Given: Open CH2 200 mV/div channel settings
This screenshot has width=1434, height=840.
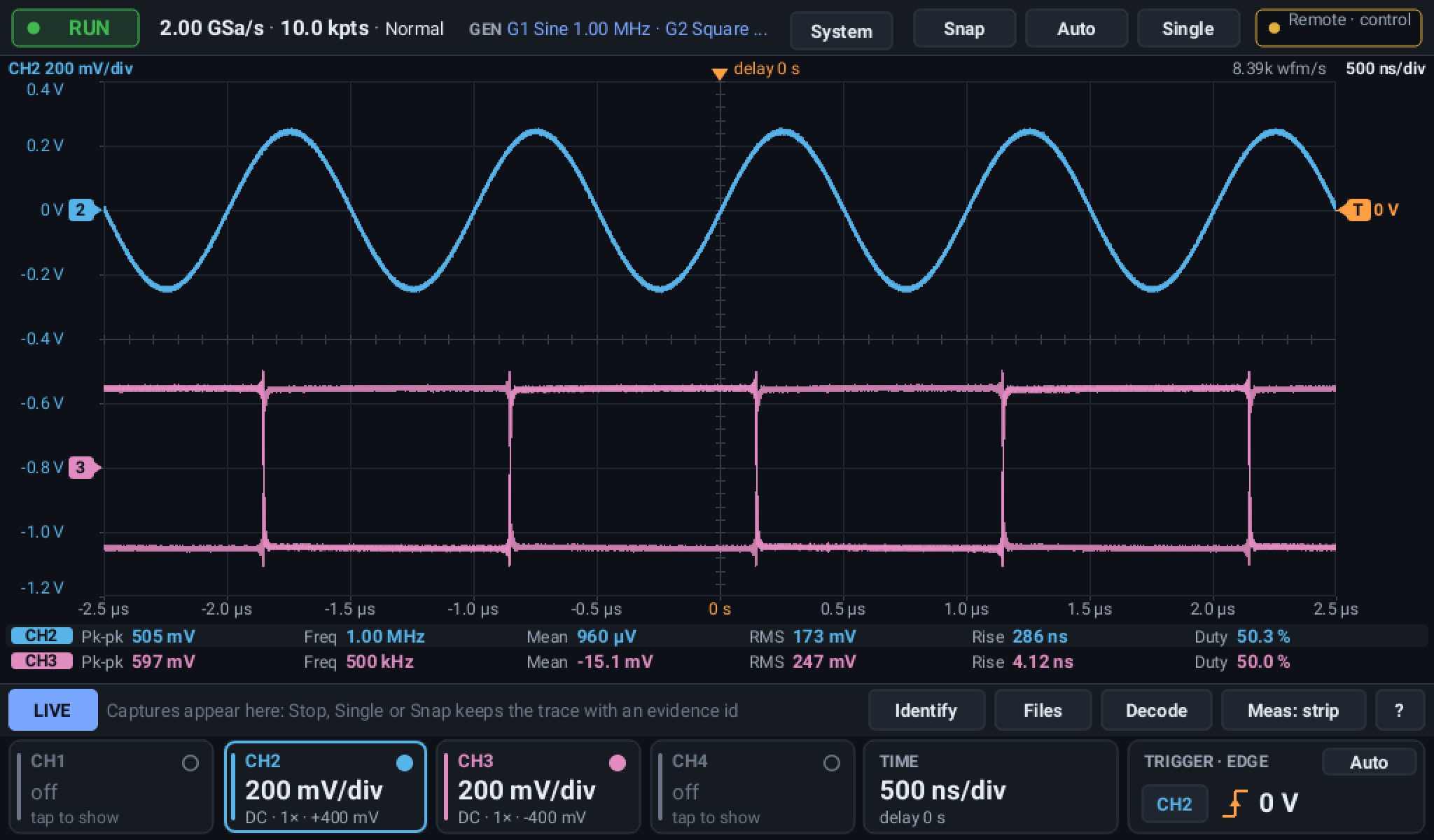Looking at the screenshot, I should [x=325, y=787].
